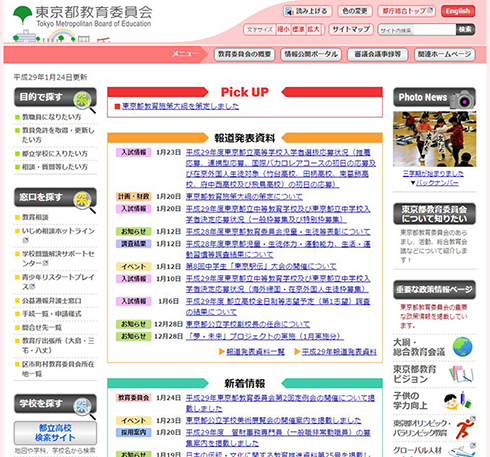The width and height of the screenshot is (490, 457).
Task: Click the camera icon on Photo News
Action: (x=462, y=99)
